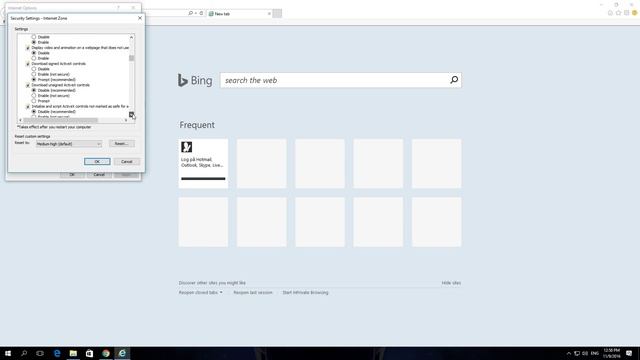Open the Reset to Medium-high dropdown

(x=69, y=144)
